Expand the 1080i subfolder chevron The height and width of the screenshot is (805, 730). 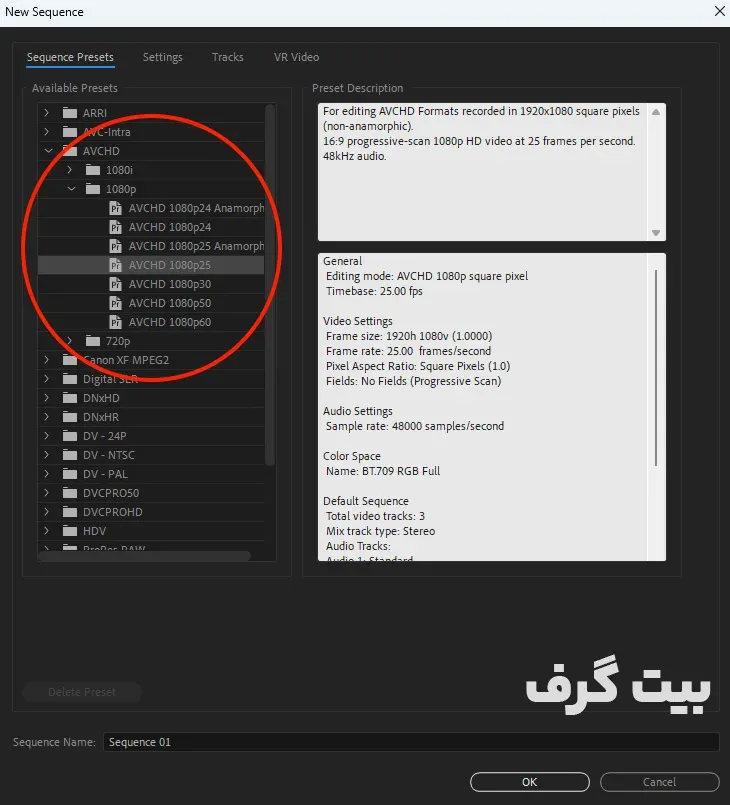(70, 170)
